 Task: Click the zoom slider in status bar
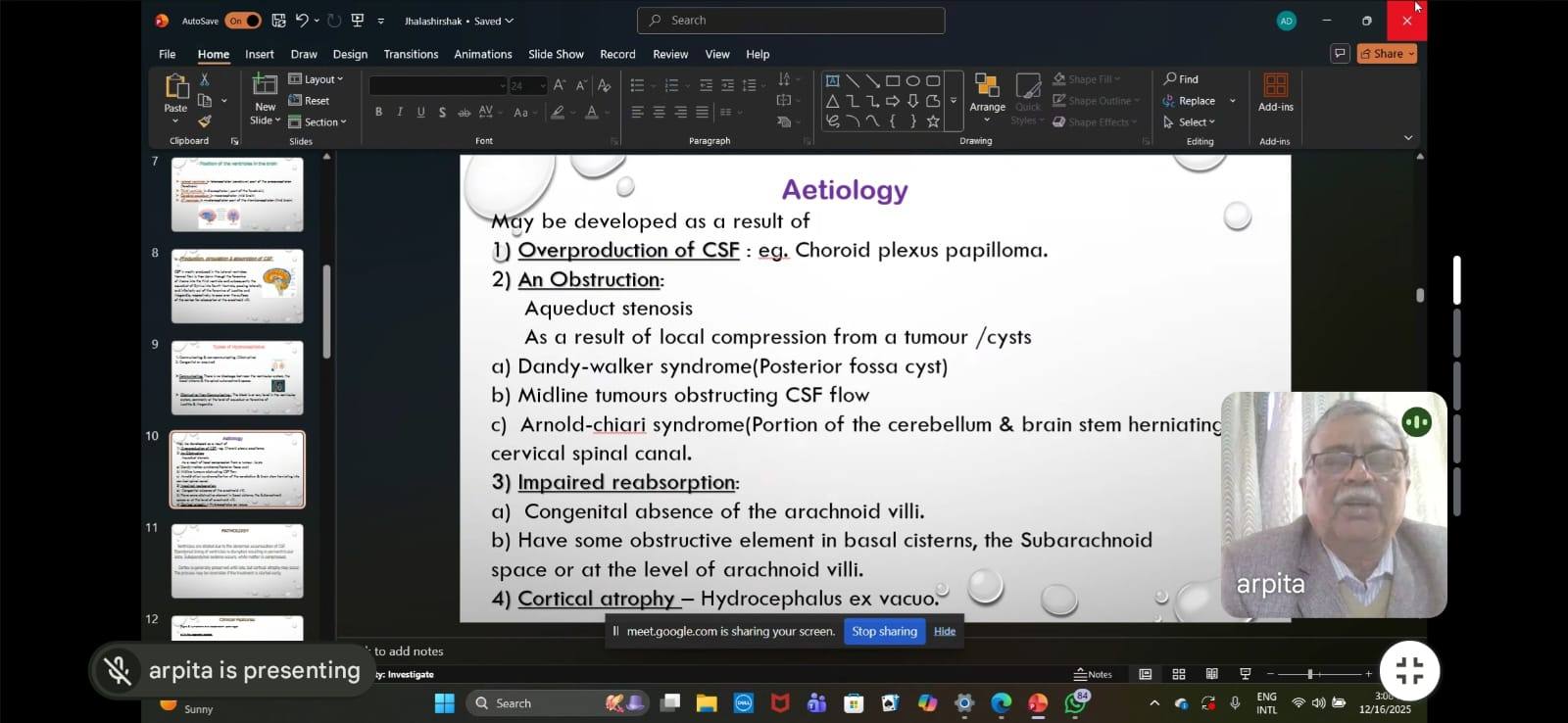[1310, 674]
